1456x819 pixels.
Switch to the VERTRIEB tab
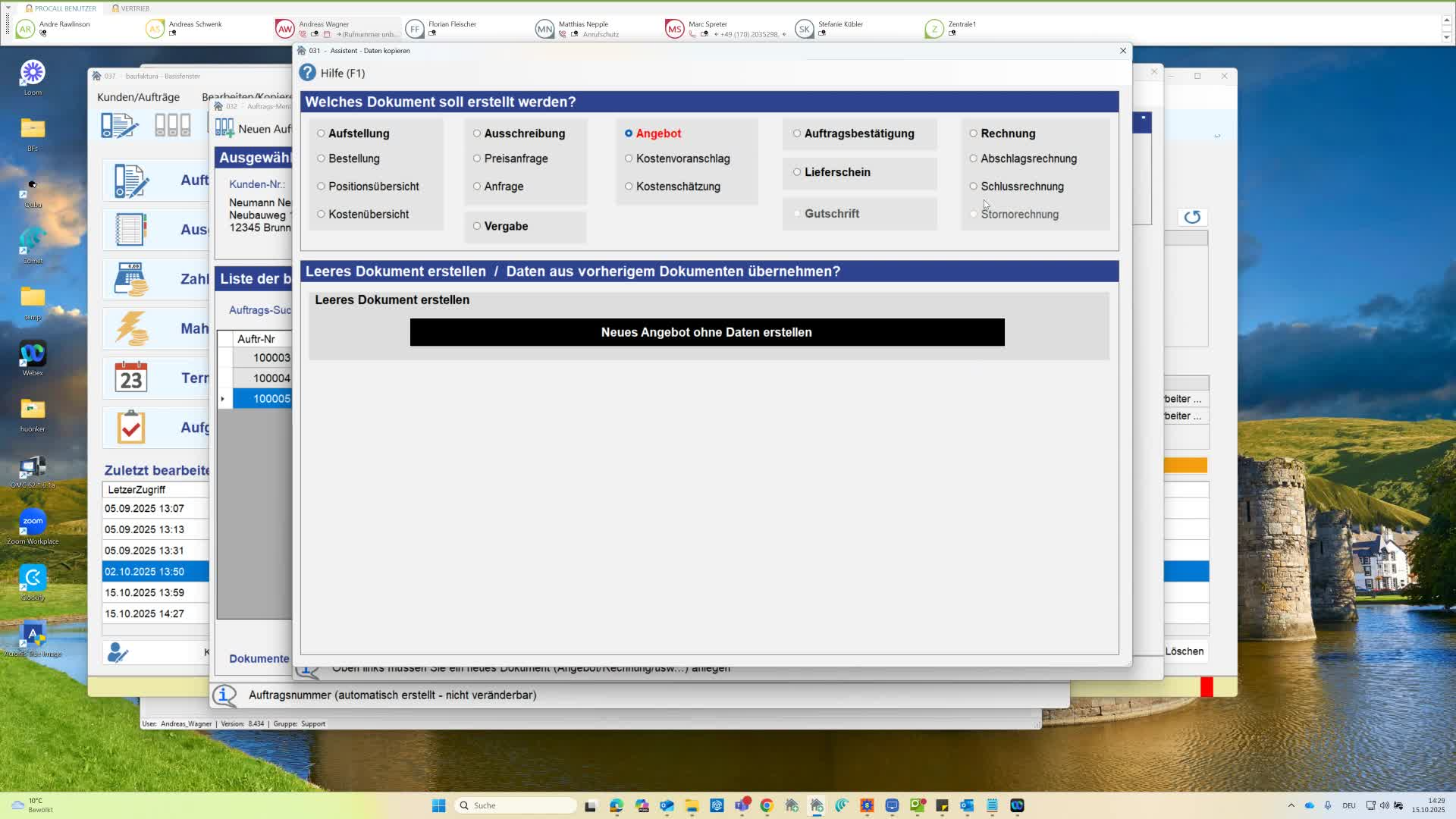130,8
